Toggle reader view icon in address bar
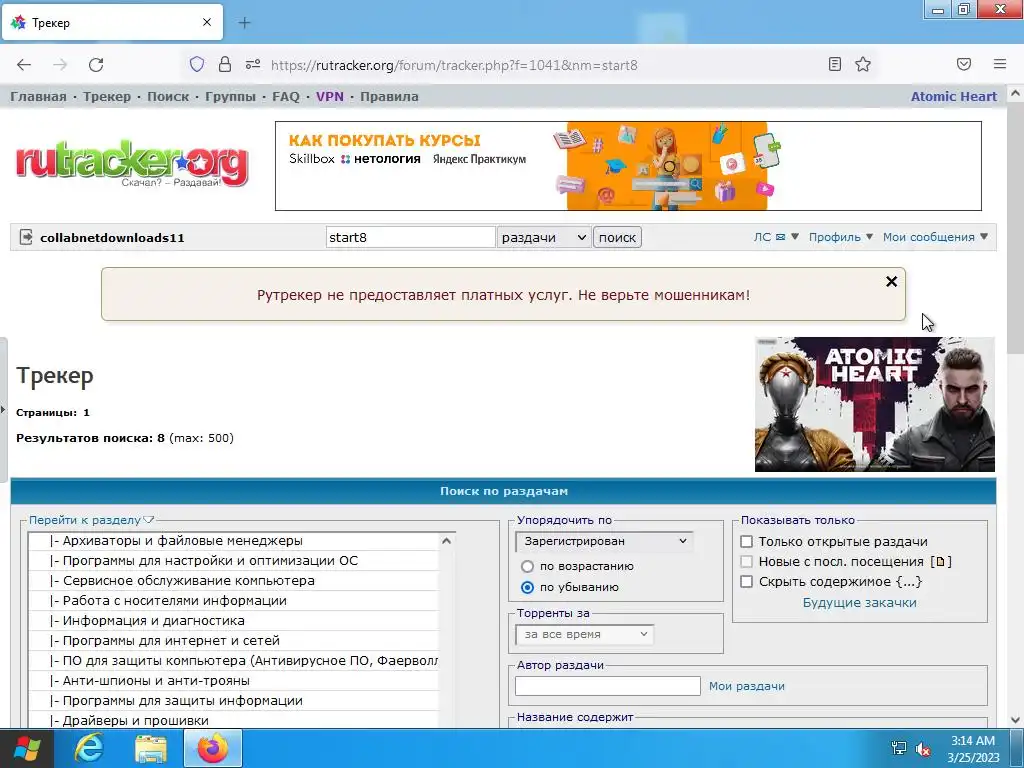Screen dimensions: 1024x768 pyautogui.click(x=835, y=64)
